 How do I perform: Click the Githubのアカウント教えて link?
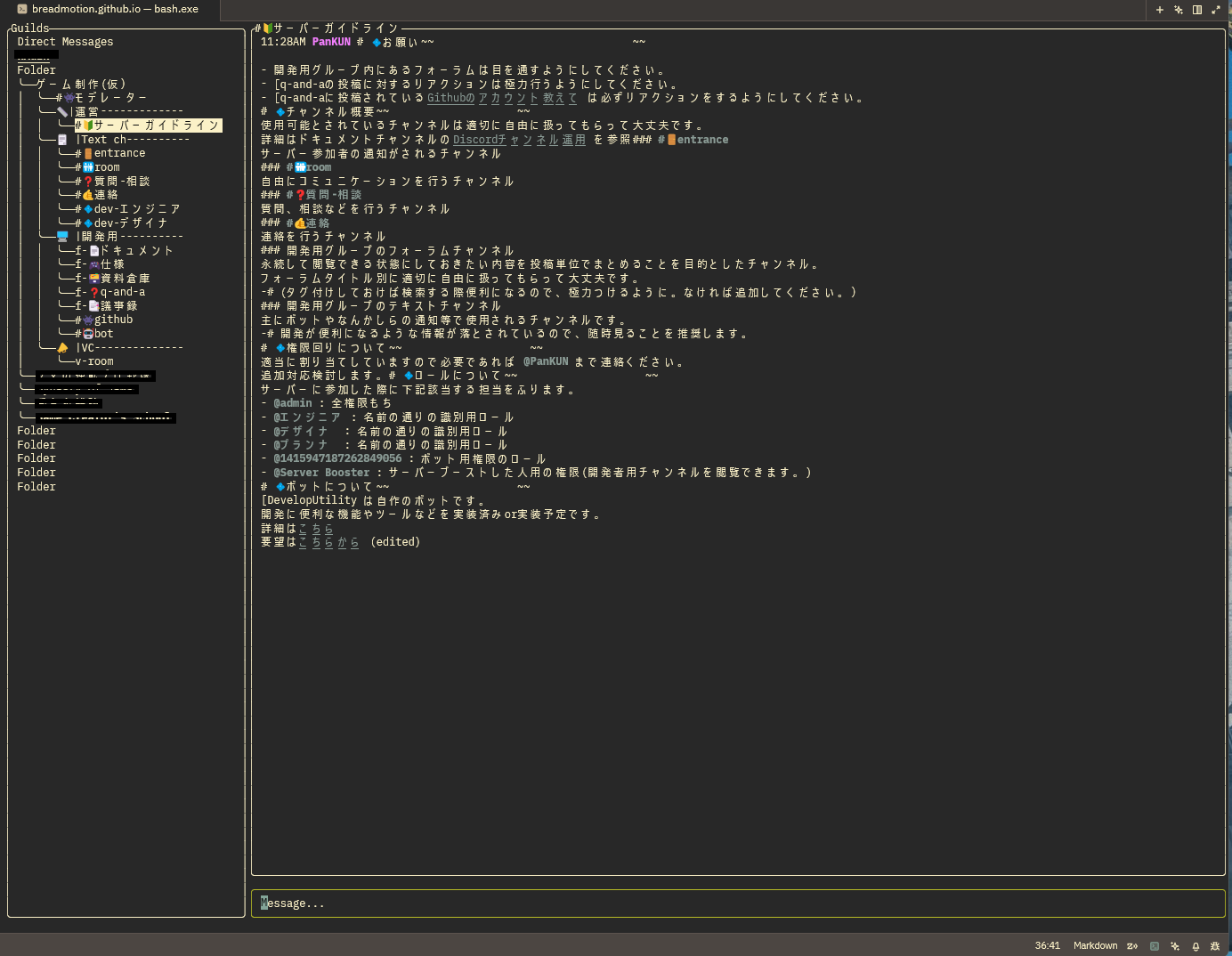pos(502,98)
